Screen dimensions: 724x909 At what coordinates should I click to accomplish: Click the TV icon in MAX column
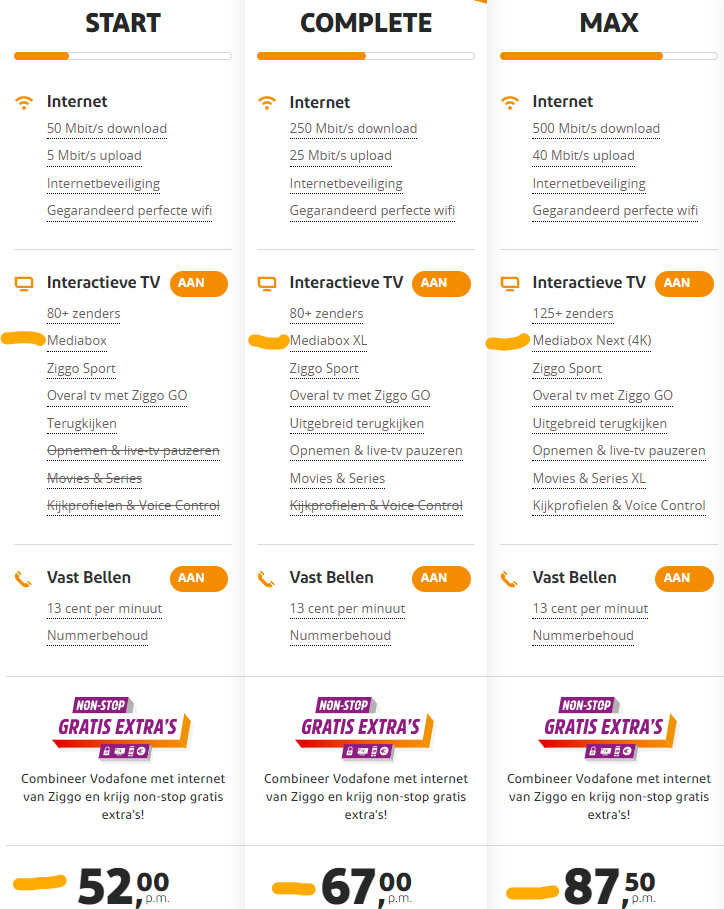[x=510, y=283]
